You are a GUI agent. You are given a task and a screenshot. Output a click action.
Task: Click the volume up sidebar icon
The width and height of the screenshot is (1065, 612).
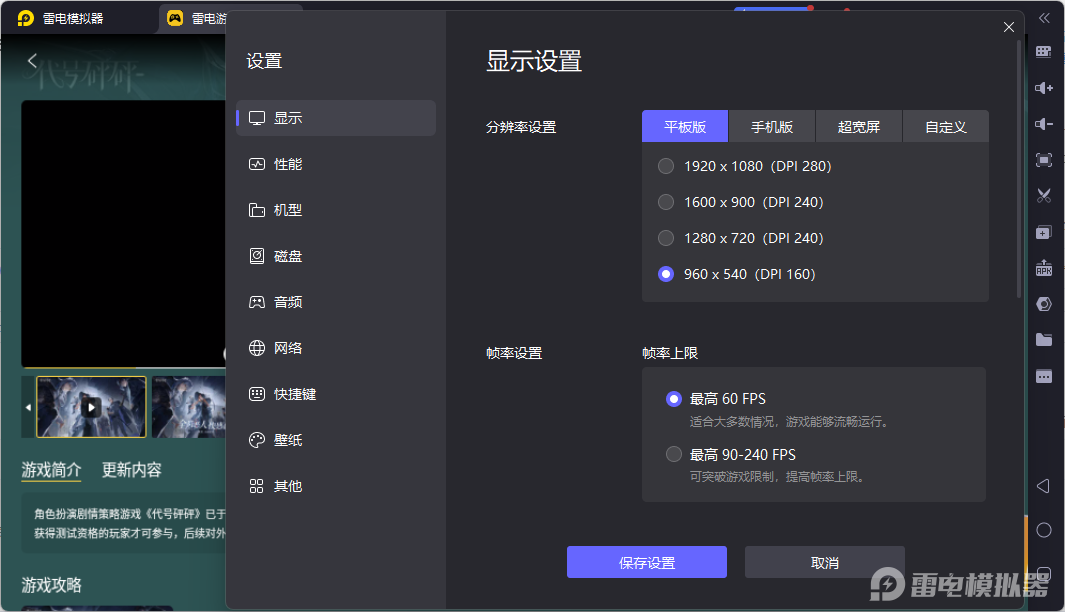click(x=1043, y=88)
